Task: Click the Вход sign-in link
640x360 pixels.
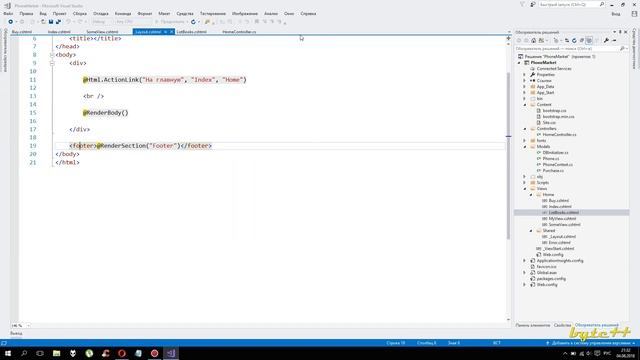Action: (x=616, y=14)
